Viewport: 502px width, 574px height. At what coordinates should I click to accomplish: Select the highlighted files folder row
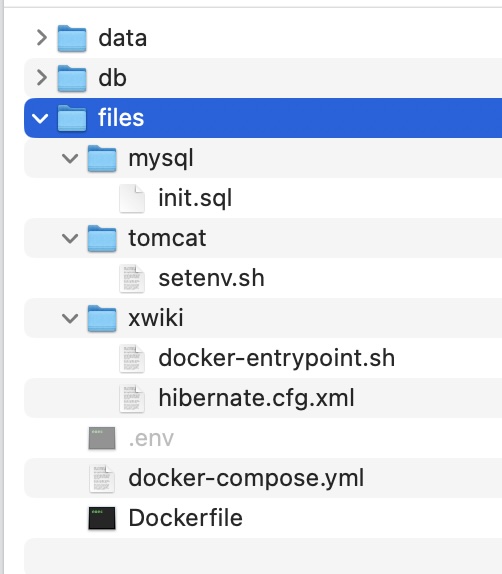[x=263, y=118]
